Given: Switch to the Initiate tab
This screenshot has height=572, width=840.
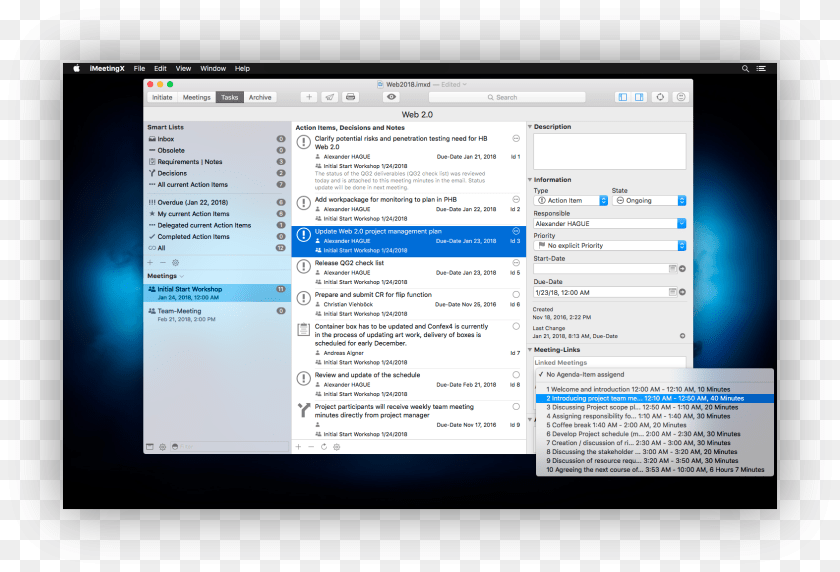Looking at the screenshot, I should (x=162, y=97).
